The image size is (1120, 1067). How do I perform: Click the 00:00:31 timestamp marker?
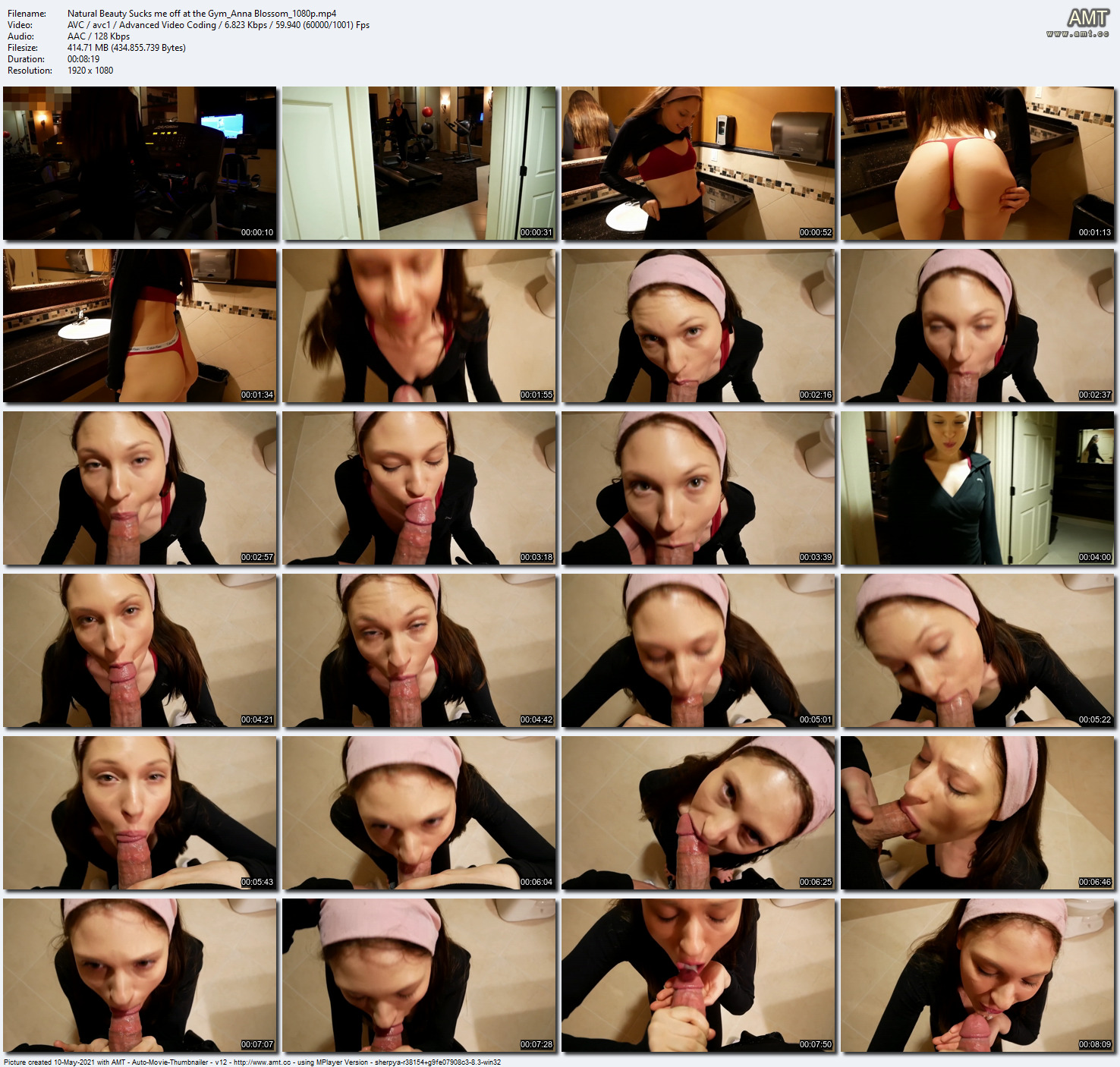pos(536,233)
